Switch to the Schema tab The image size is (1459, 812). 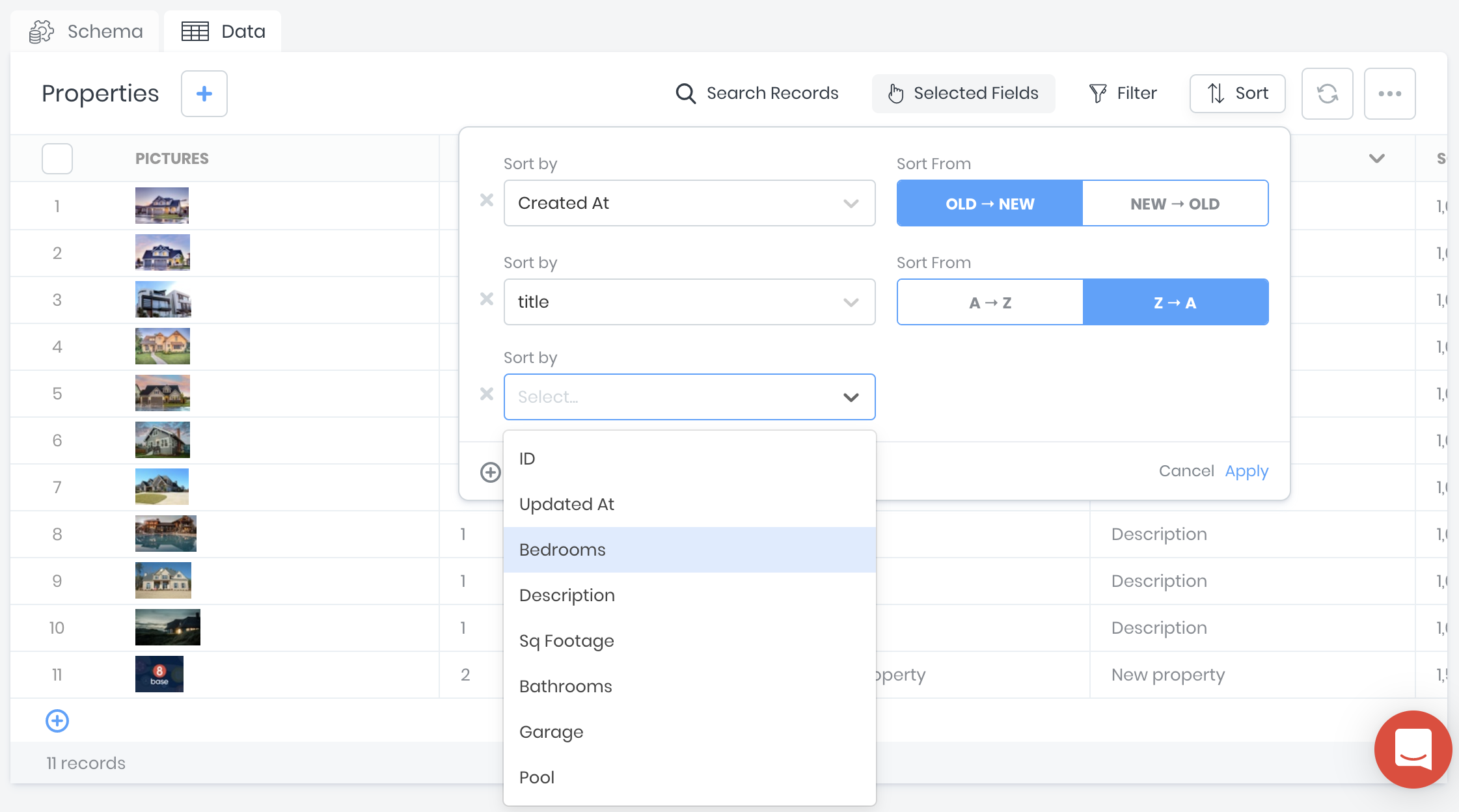pyautogui.click(x=87, y=31)
